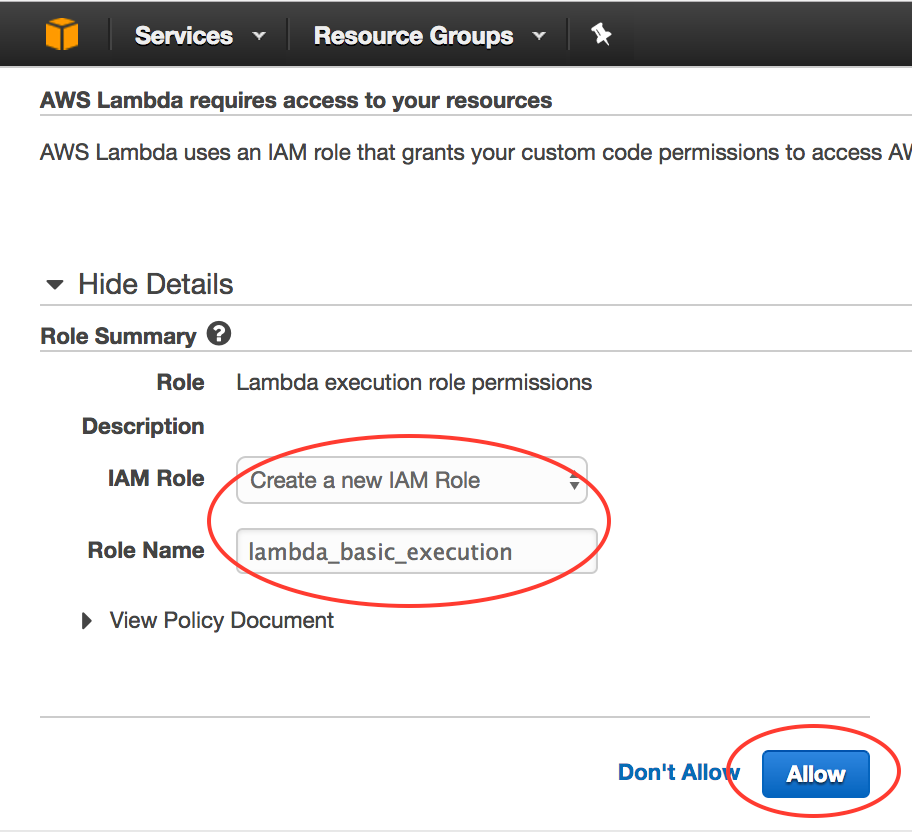Click the caret arrow beside Resource Groups
The height and width of the screenshot is (832, 912).
point(539,36)
